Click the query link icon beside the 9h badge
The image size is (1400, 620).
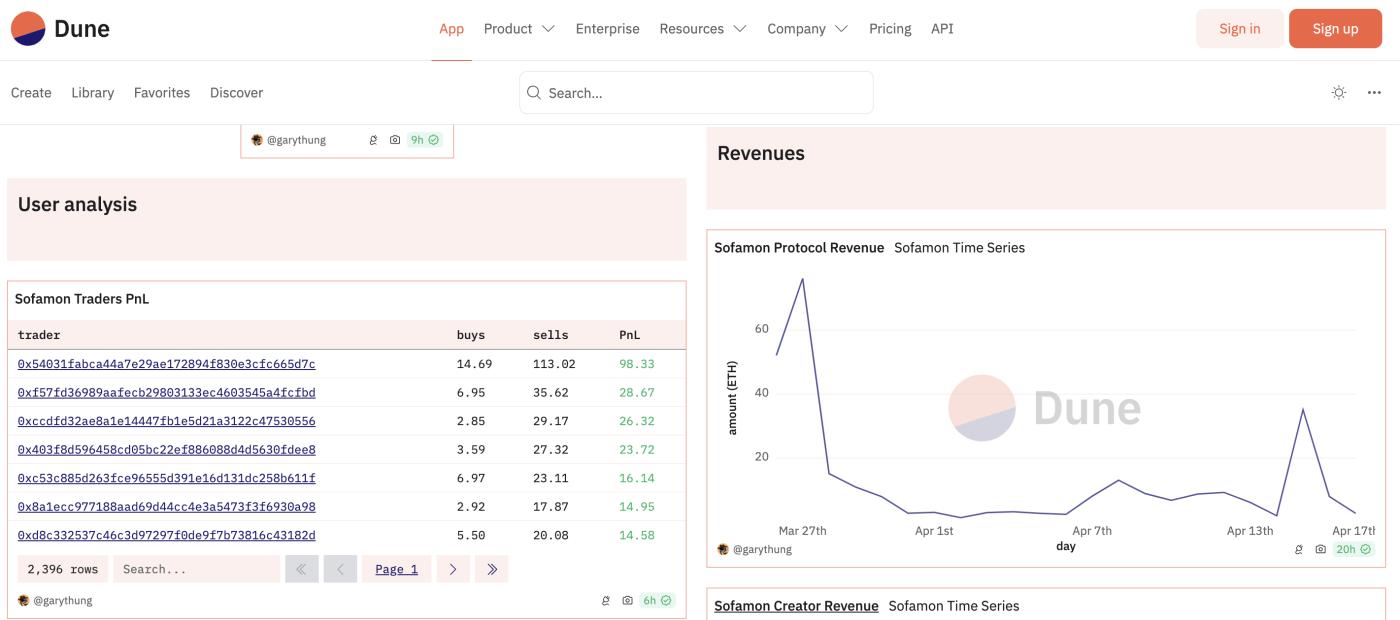(373, 140)
